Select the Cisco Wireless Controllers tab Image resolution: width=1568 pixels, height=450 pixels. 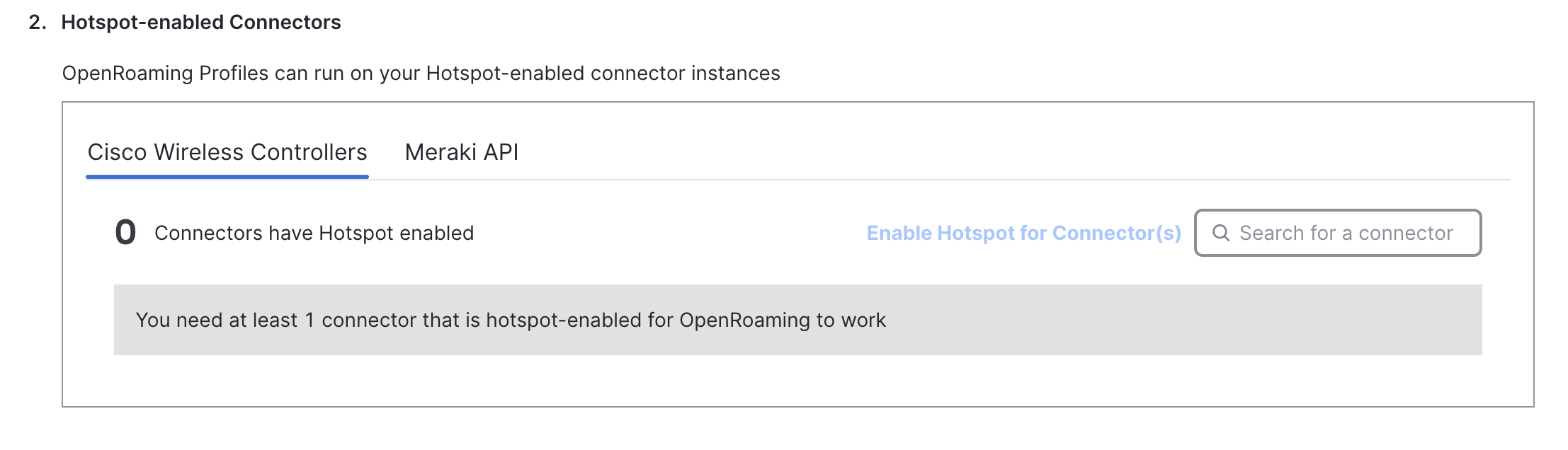tap(227, 152)
